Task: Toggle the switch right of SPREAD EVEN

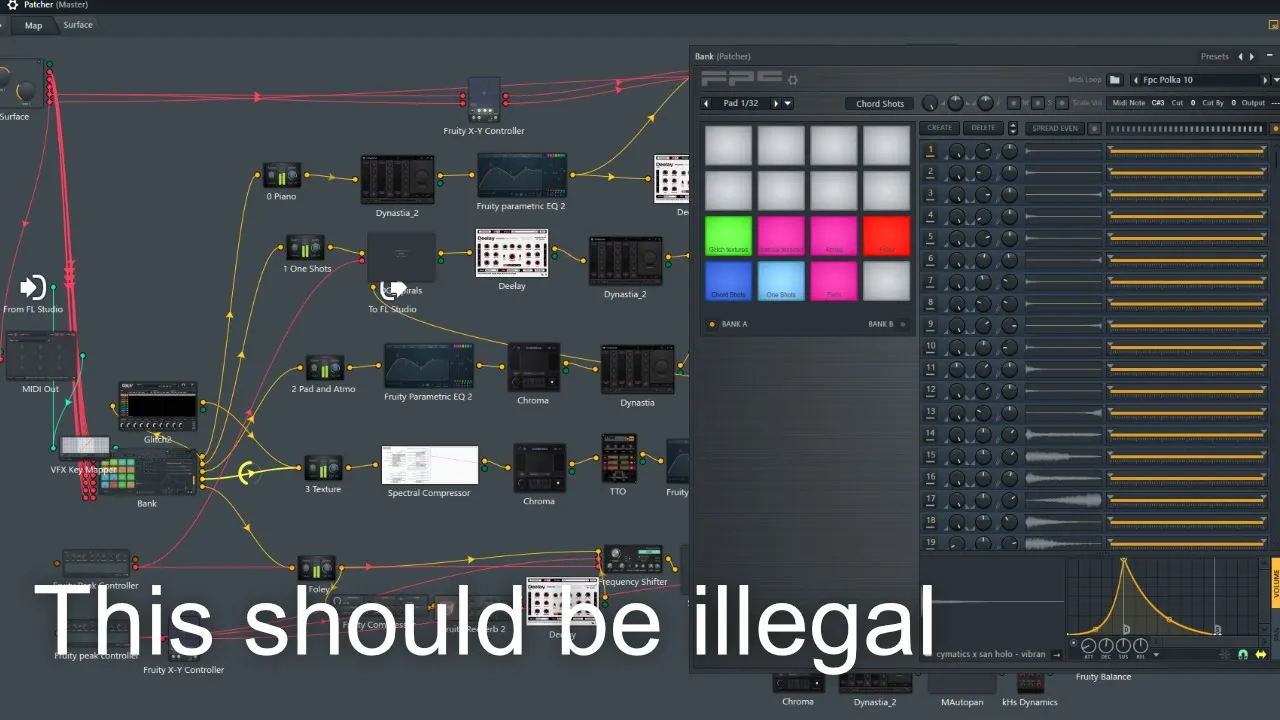Action: (1094, 128)
